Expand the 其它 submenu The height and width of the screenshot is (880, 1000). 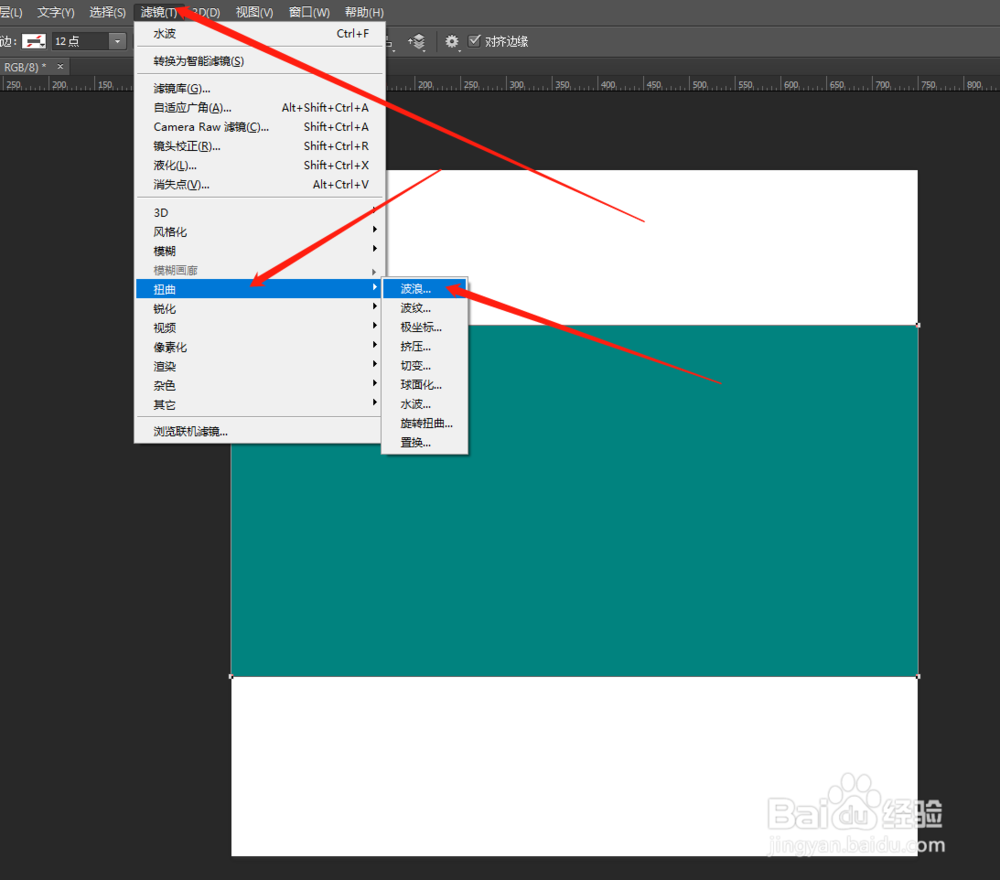(x=258, y=404)
